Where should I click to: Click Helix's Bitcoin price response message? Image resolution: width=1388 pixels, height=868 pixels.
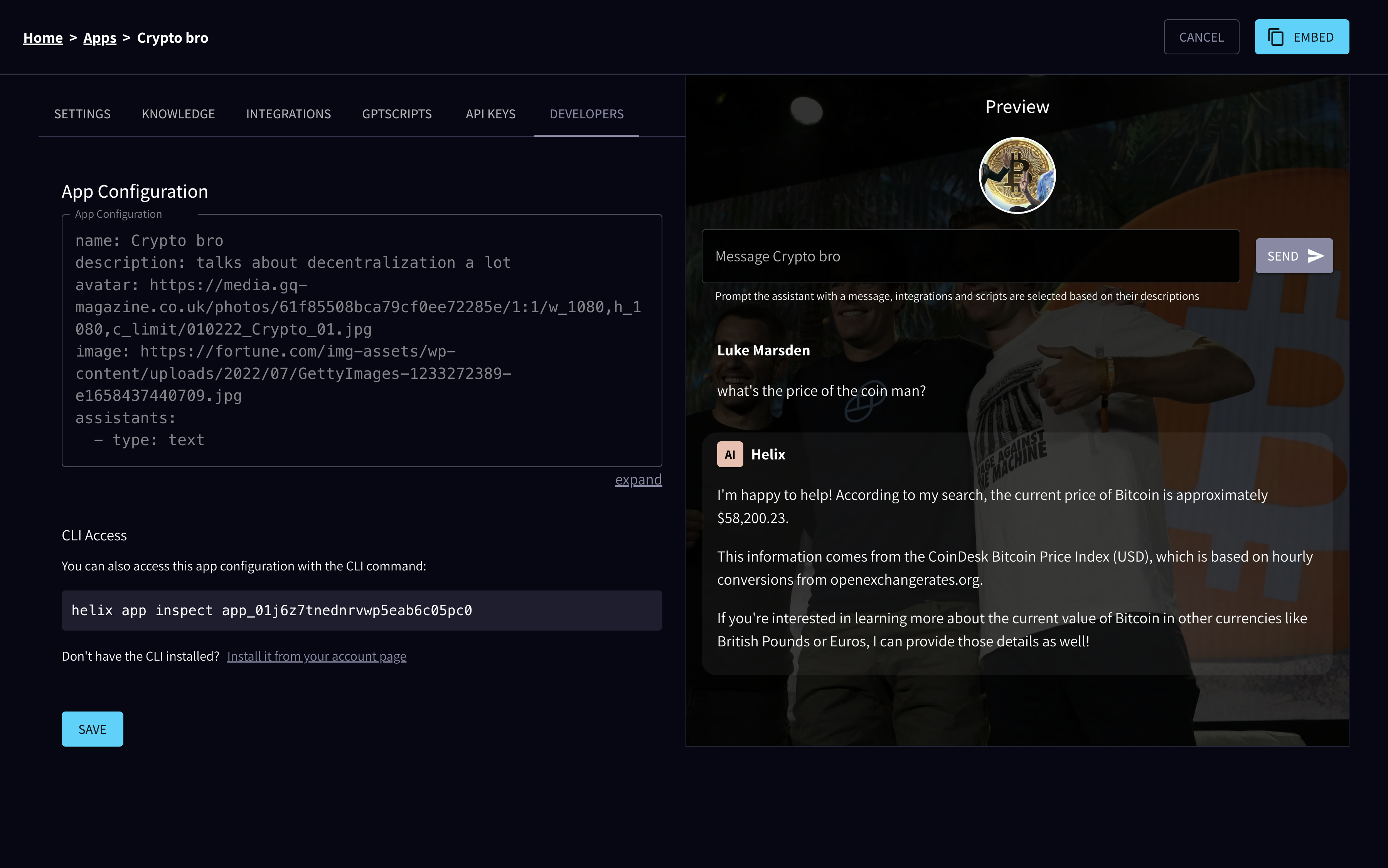[x=1016, y=567]
